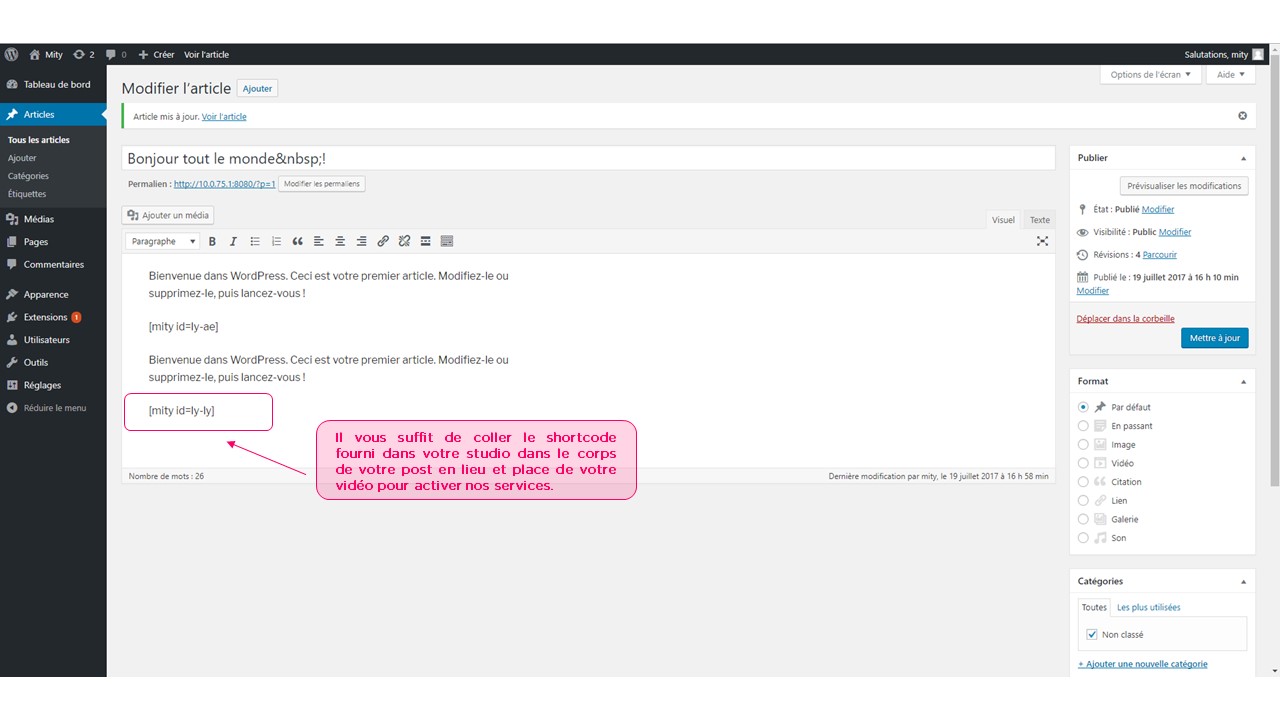
Task: Enable distraction-free writing mode
Action: 1042,241
